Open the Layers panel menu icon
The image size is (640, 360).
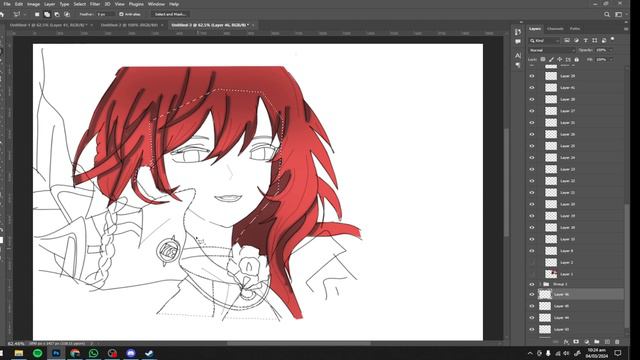point(626,29)
